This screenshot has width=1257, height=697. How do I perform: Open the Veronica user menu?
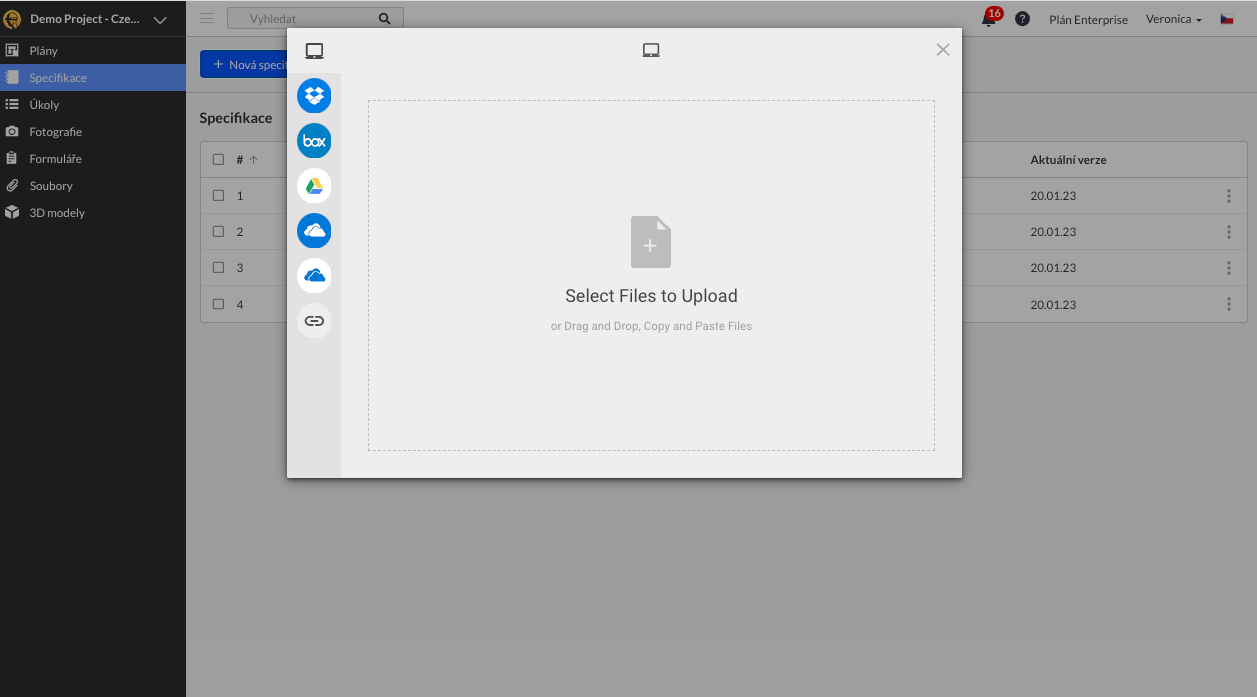(x=1173, y=19)
